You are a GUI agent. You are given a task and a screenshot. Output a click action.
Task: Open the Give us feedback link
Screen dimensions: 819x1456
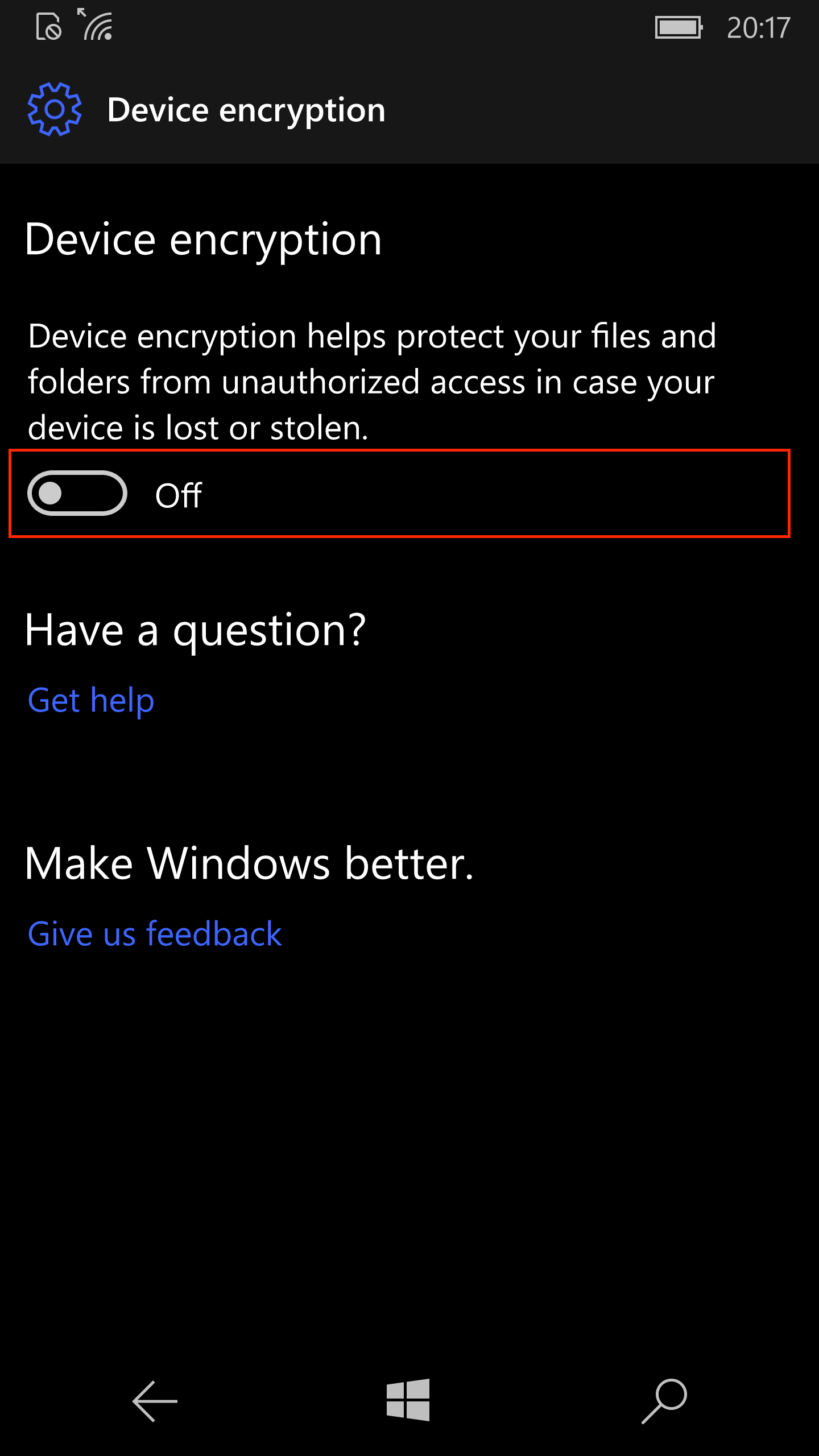pos(155,934)
